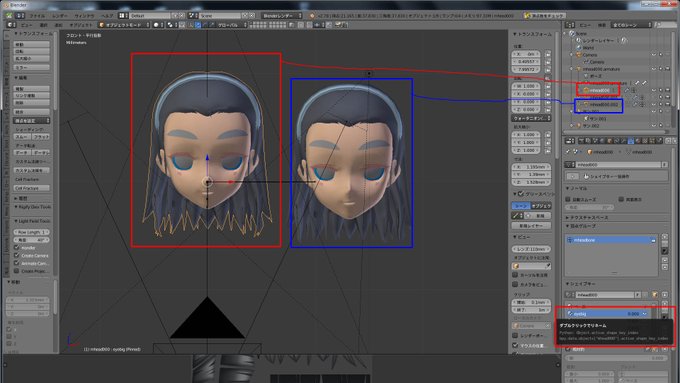
Task: Select mheadbone in vertex group list
Action: [611, 240]
